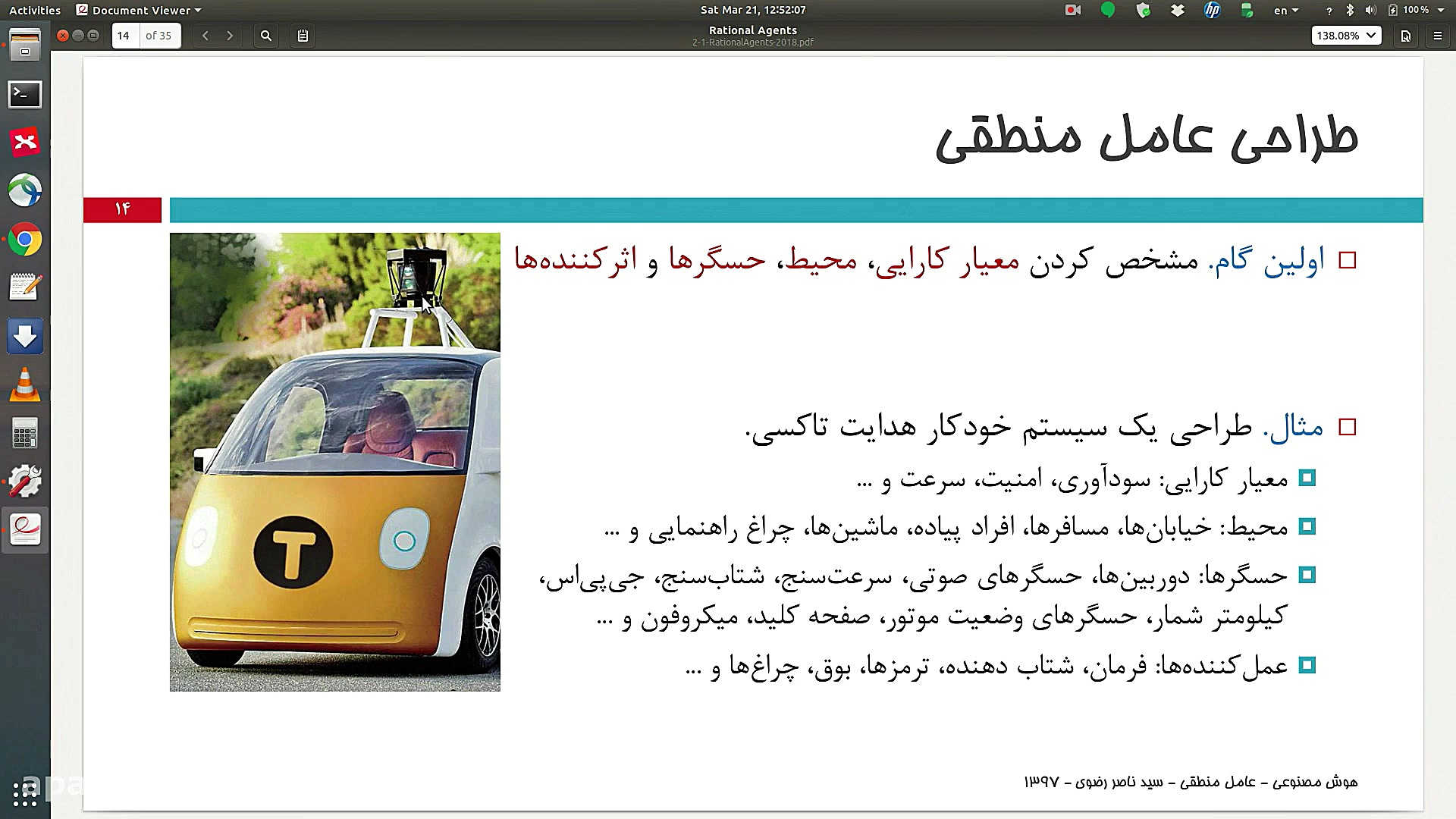This screenshot has width=1456, height=819.
Task: Toggle the screen recorder camera indicator
Action: pyautogui.click(x=1072, y=10)
